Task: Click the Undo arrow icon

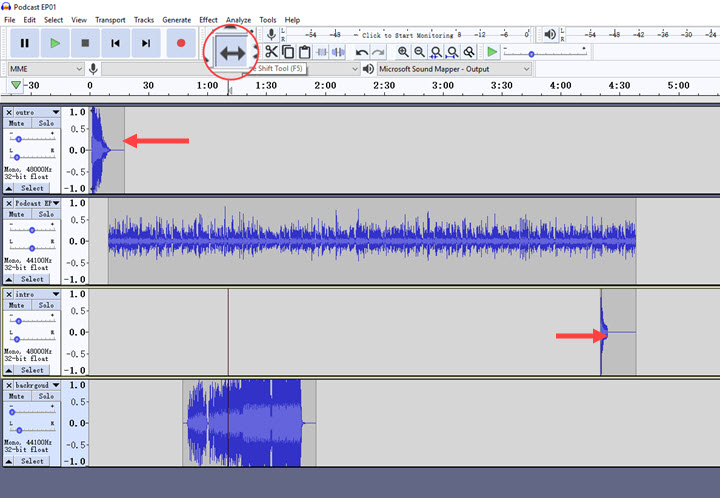Action: (362, 52)
